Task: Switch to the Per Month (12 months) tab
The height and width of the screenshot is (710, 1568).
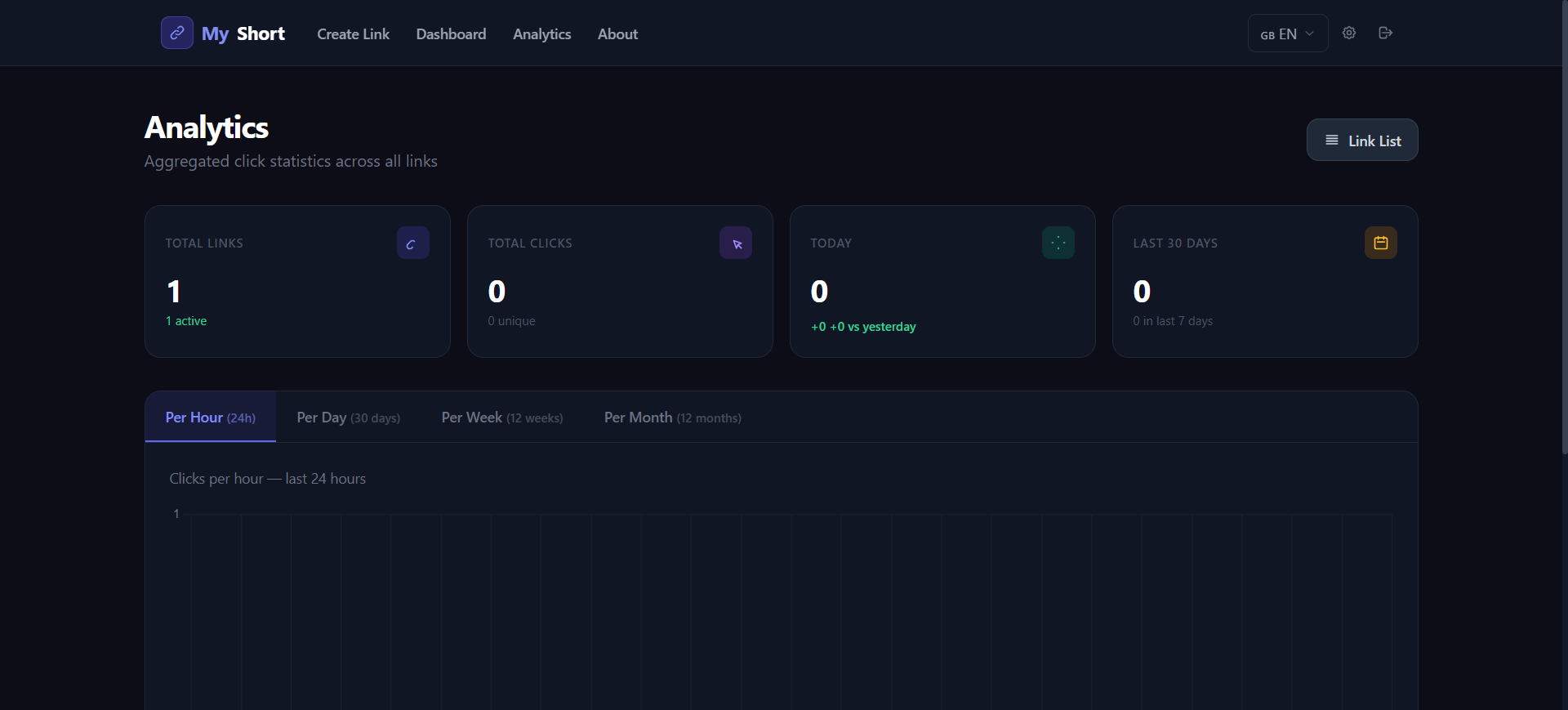Action: tap(673, 418)
